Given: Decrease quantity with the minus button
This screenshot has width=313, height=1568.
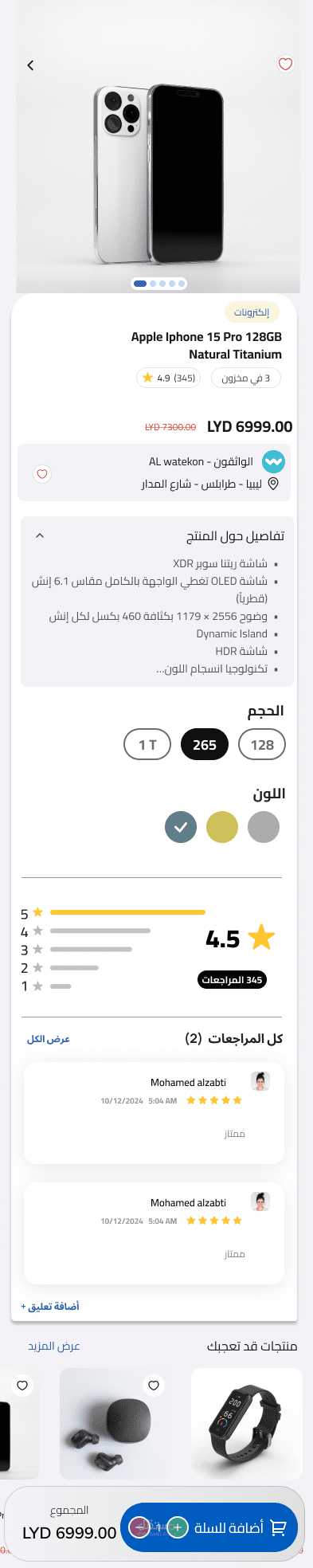Looking at the screenshot, I should [x=139, y=1527].
